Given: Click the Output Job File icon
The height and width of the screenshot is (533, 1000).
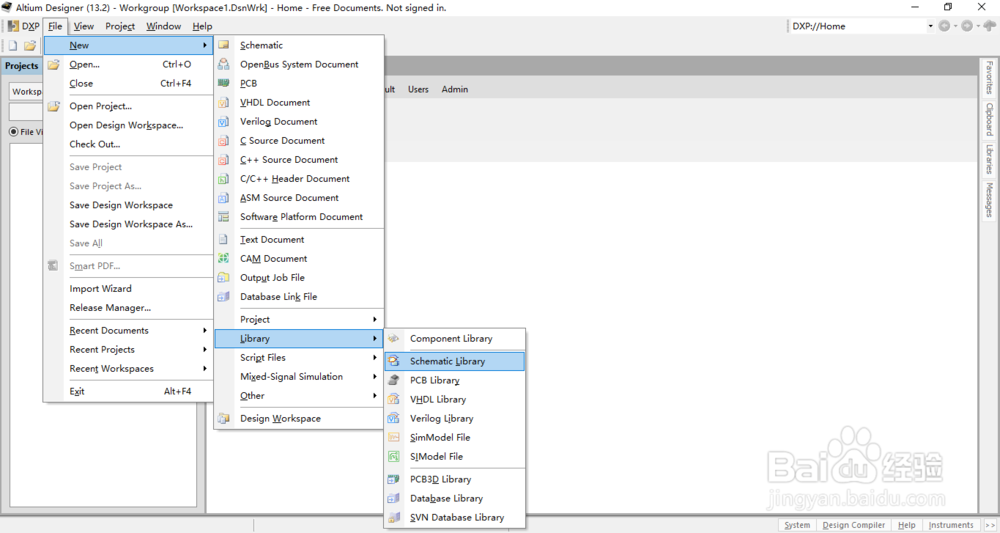Looking at the screenshot, I should (223, 277).
